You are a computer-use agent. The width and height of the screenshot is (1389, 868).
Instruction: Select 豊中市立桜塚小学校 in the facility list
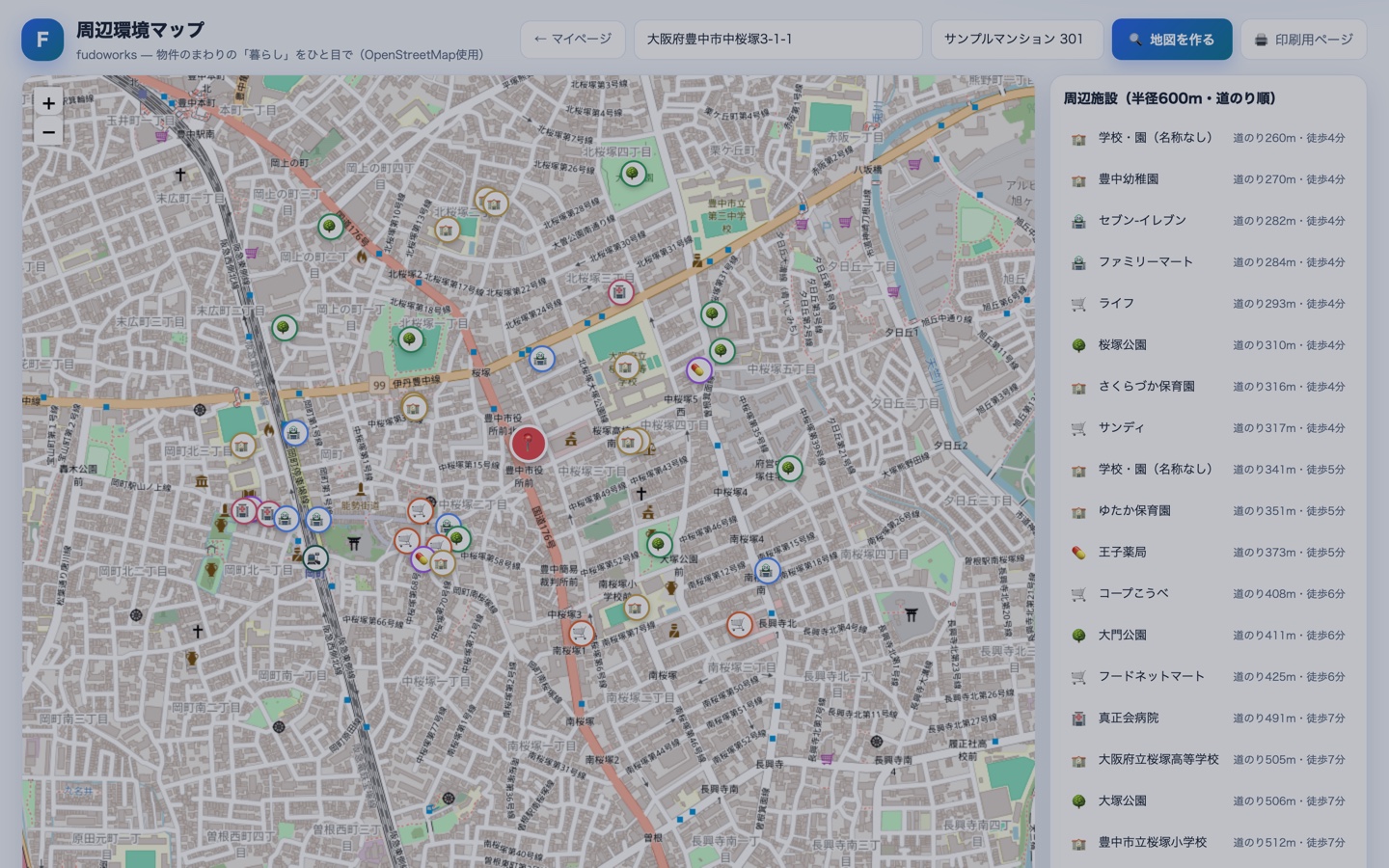1208,843
